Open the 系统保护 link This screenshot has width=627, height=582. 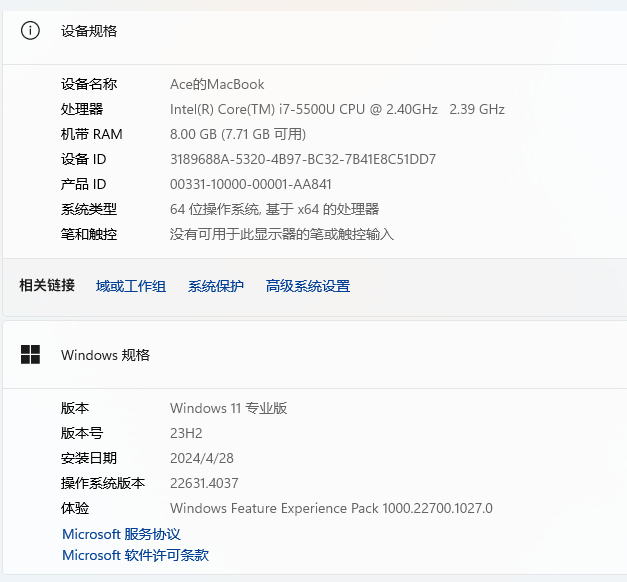216,286
